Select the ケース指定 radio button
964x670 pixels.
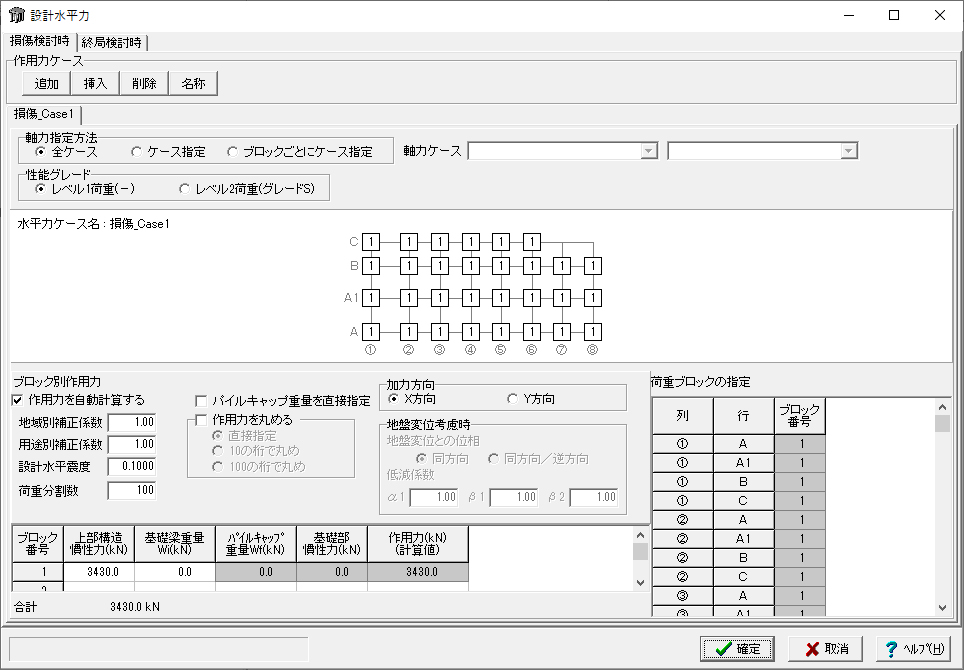pyautogui.click(x=136, y=151)
